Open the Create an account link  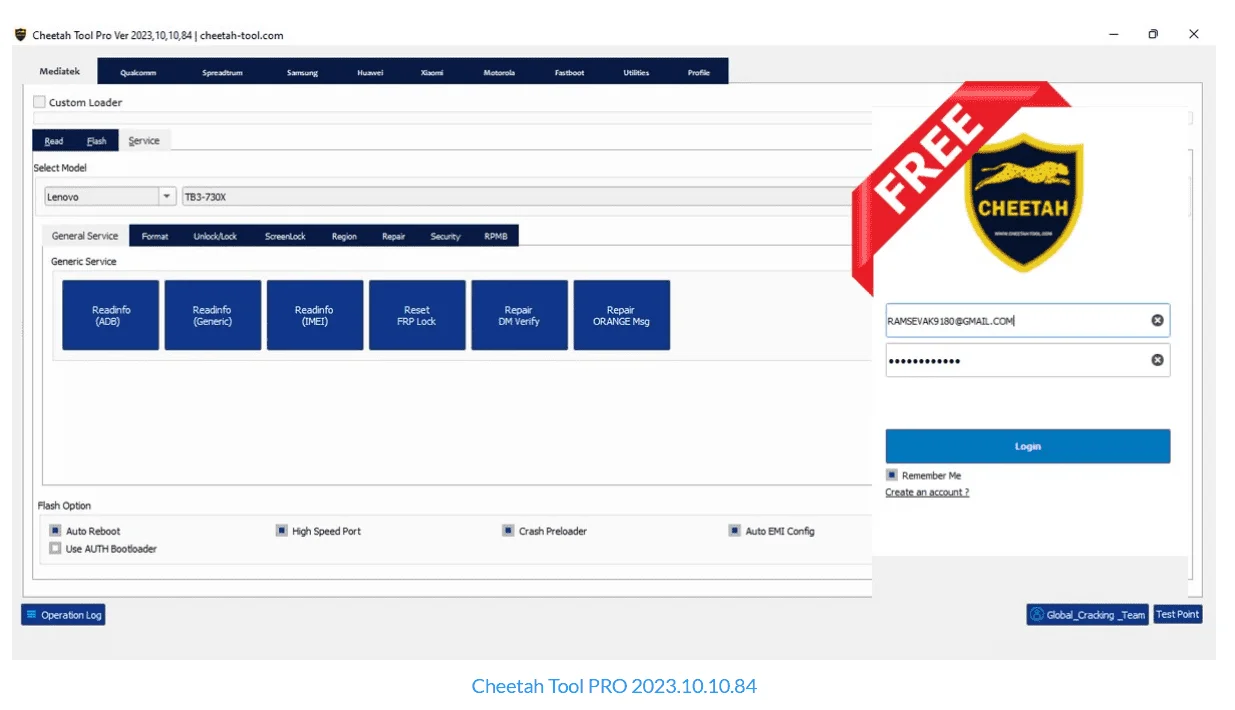pyautogui.click(x=927, y=492)
